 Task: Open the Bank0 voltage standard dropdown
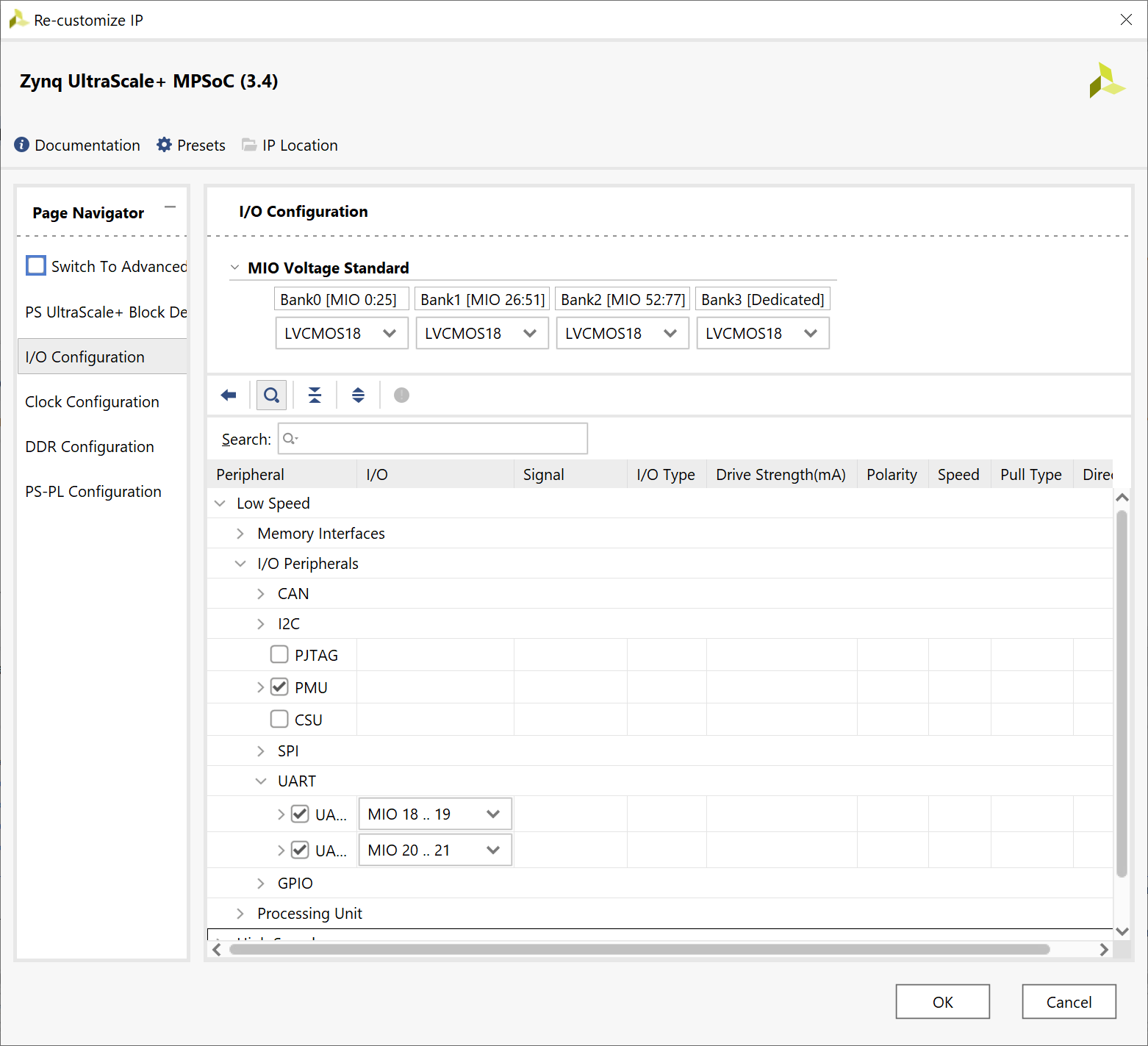(x=342, y=333)
